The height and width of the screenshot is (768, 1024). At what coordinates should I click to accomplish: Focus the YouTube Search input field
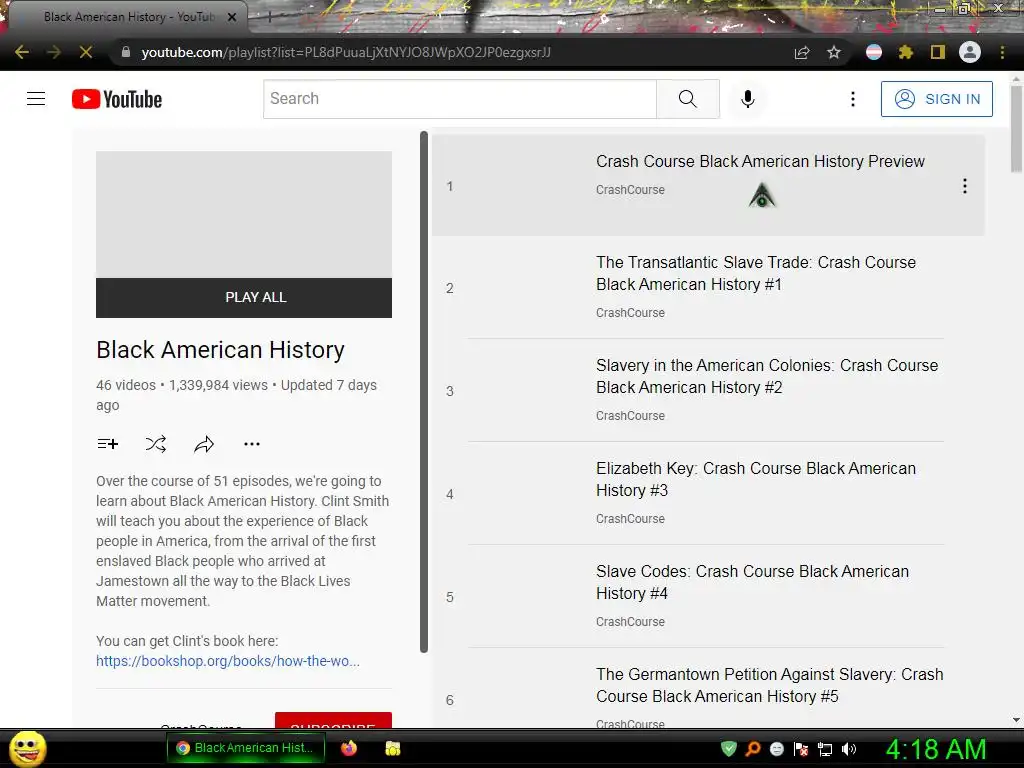coord(460,99)
